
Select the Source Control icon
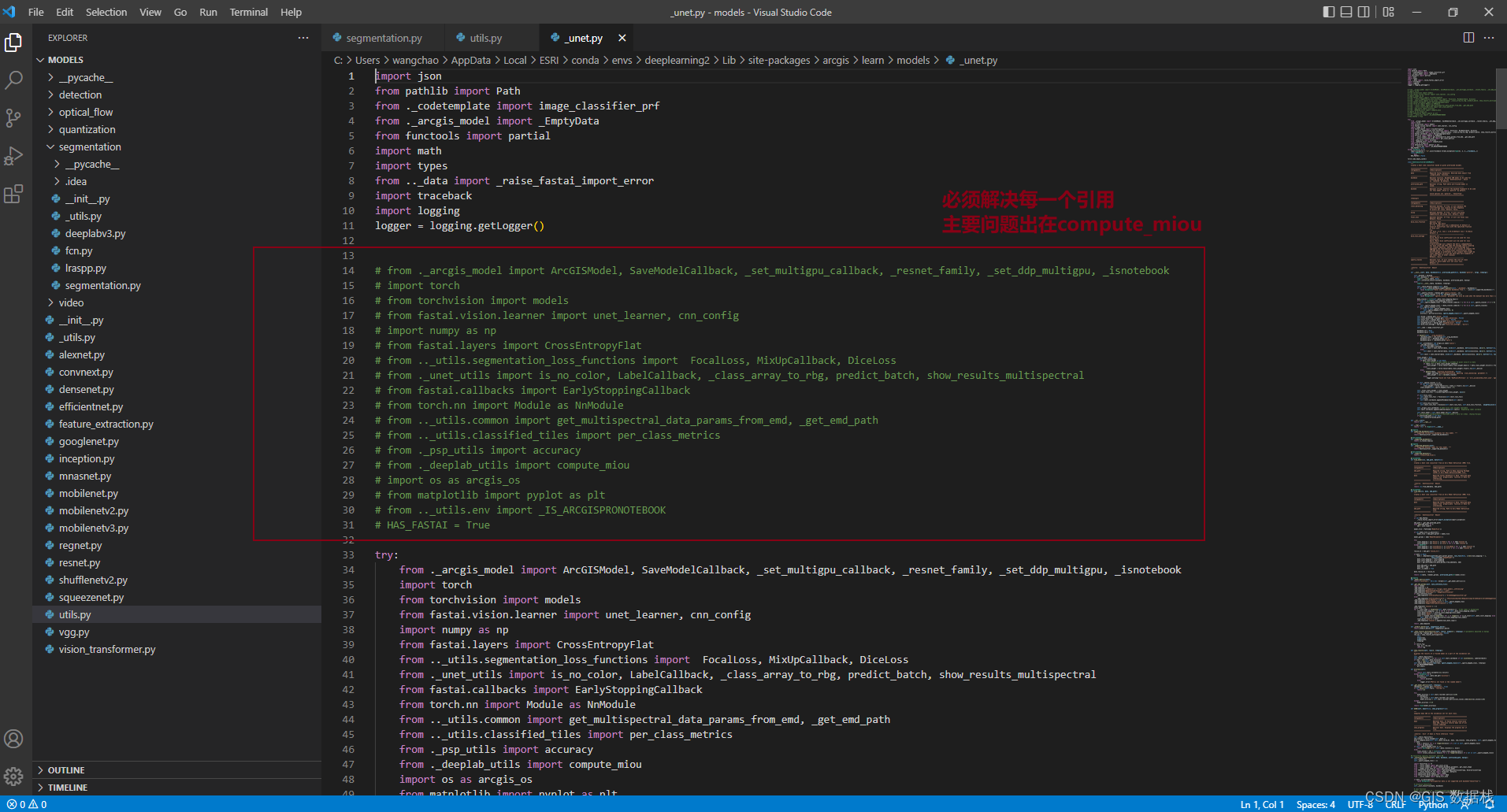(13, 117)
